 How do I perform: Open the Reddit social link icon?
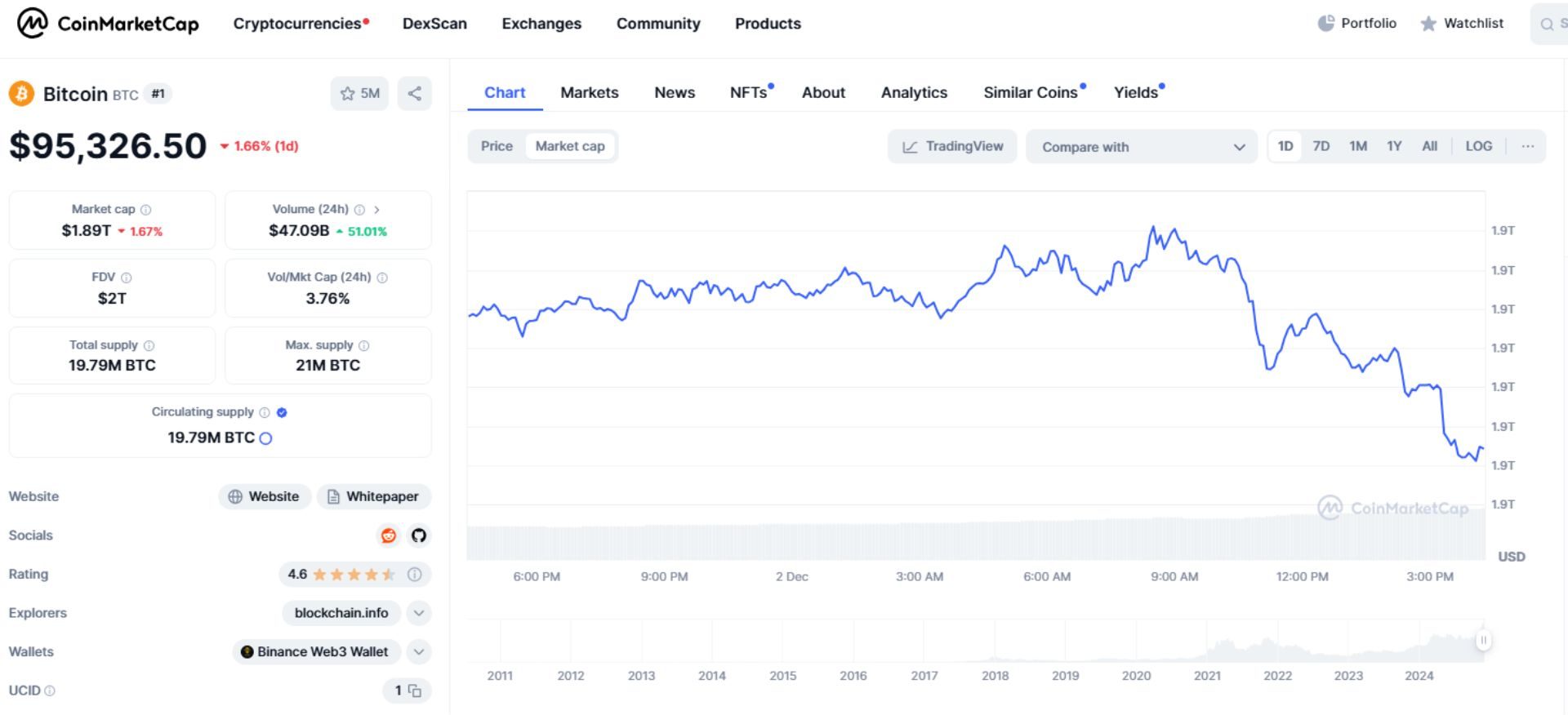(x=389, y=535)
